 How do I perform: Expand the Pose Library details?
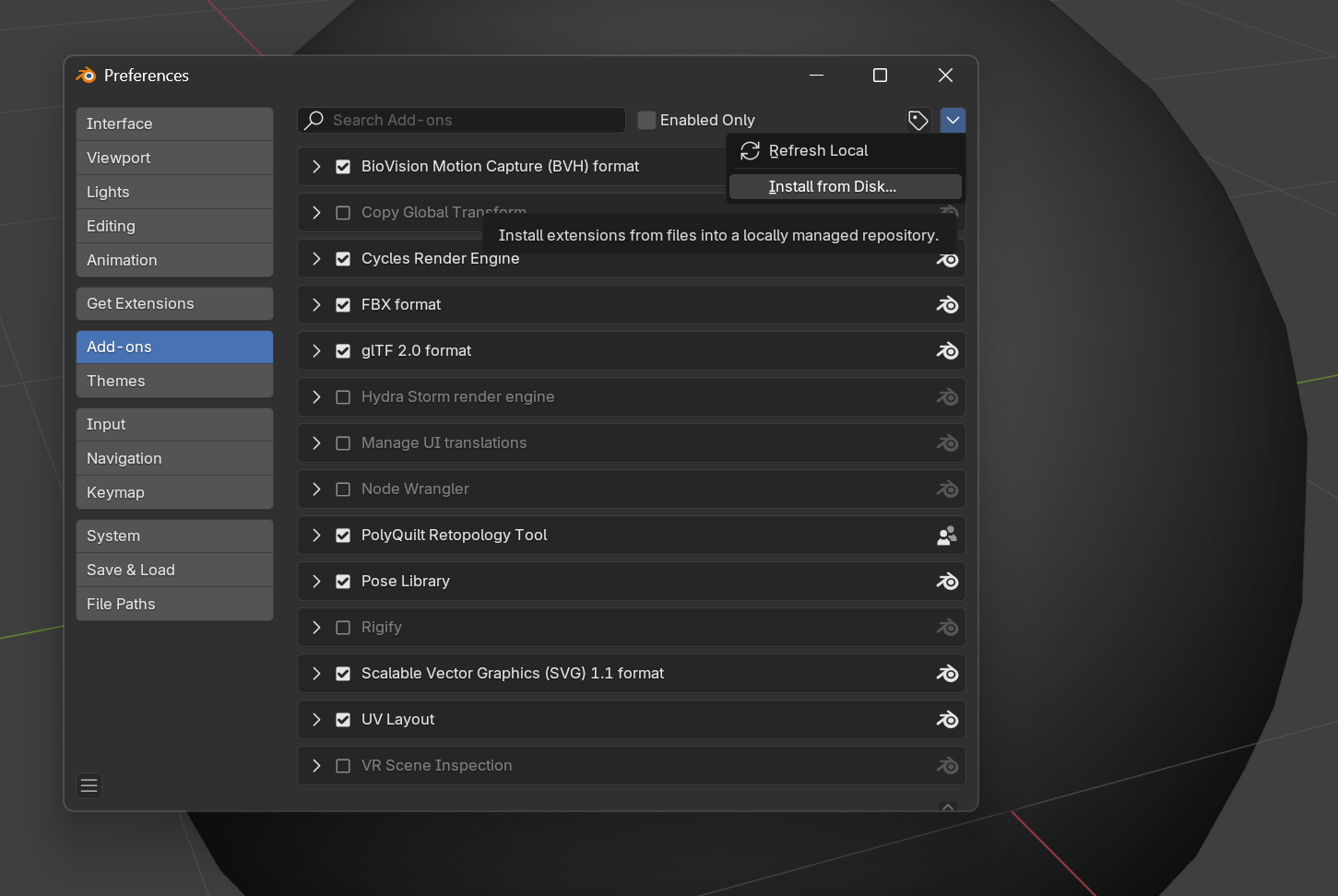316,581
